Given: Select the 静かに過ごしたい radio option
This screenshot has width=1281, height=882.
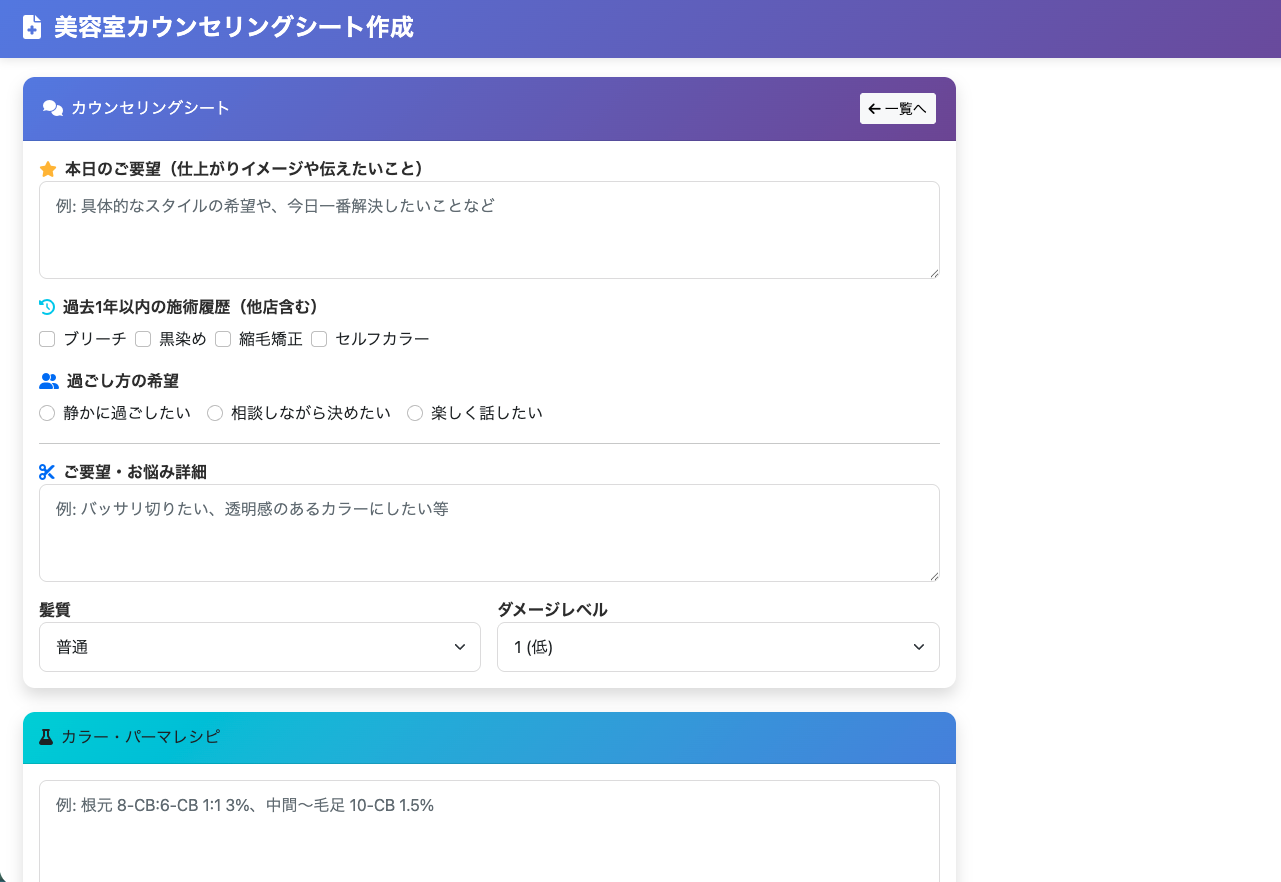Looking at the screenshot, I should click(47, 412).
